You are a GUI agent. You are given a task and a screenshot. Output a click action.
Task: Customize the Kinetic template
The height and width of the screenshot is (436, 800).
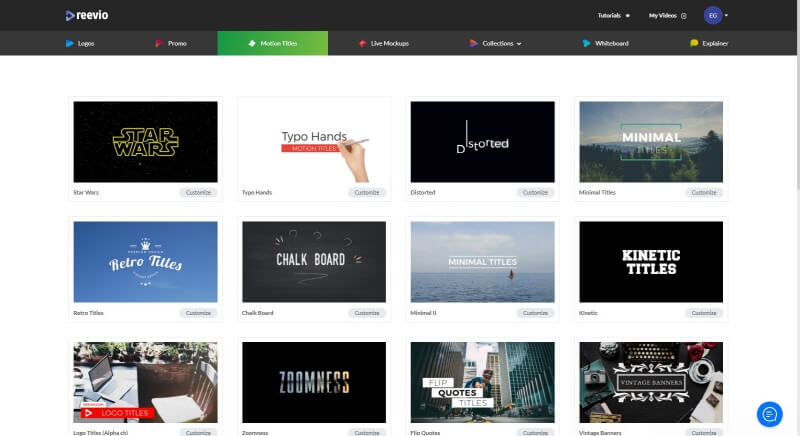704,313
